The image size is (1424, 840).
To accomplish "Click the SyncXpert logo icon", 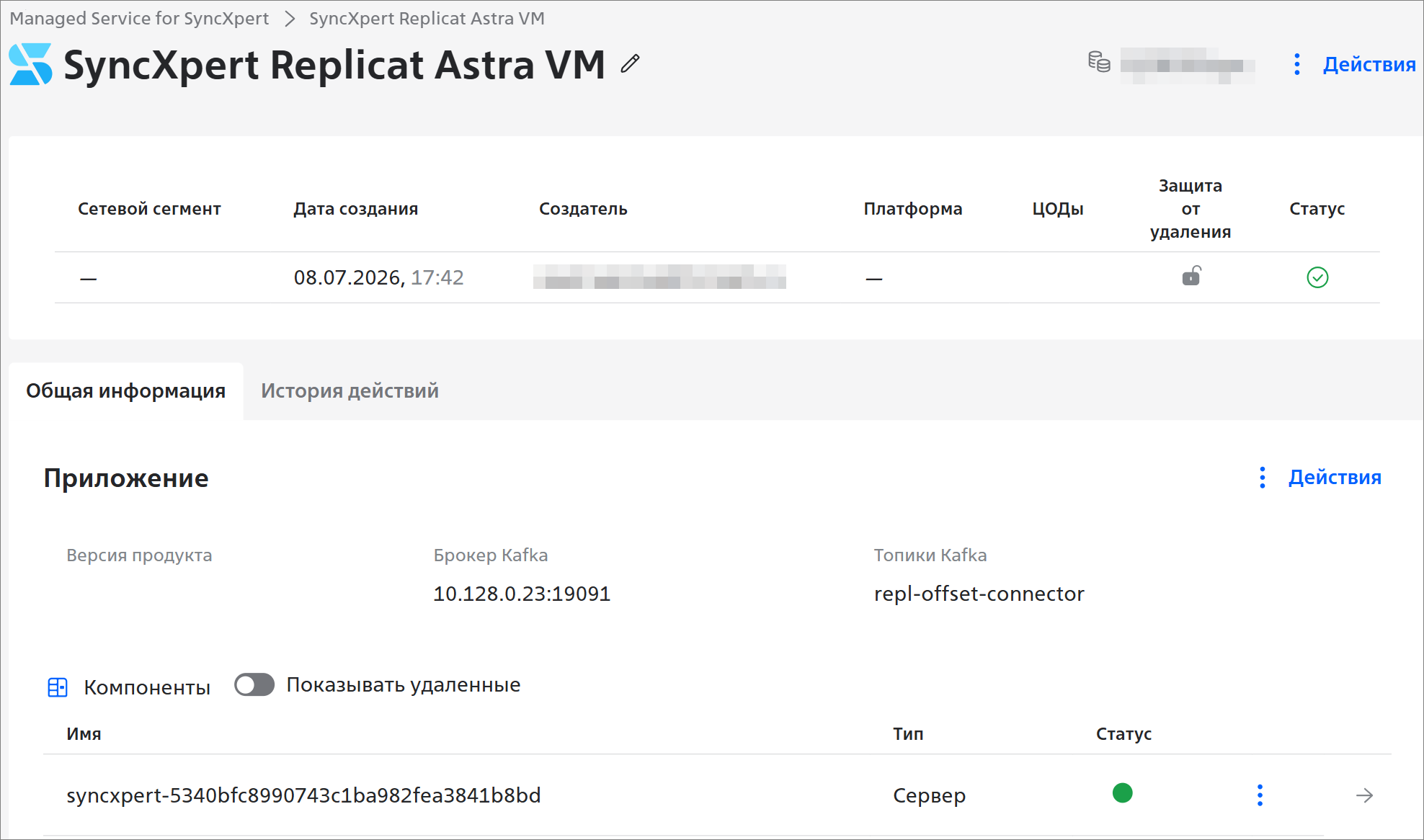I will pyautogui.click(x=31, y=64).
